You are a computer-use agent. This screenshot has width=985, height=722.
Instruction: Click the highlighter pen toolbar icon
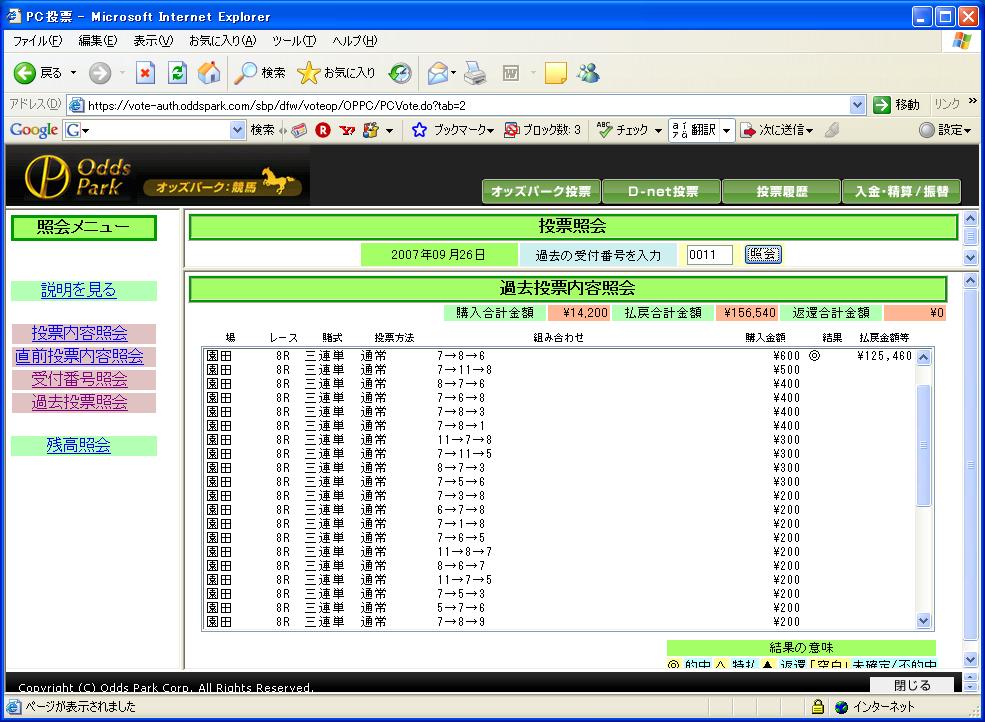pyautogui.click(x=832, y=130)
